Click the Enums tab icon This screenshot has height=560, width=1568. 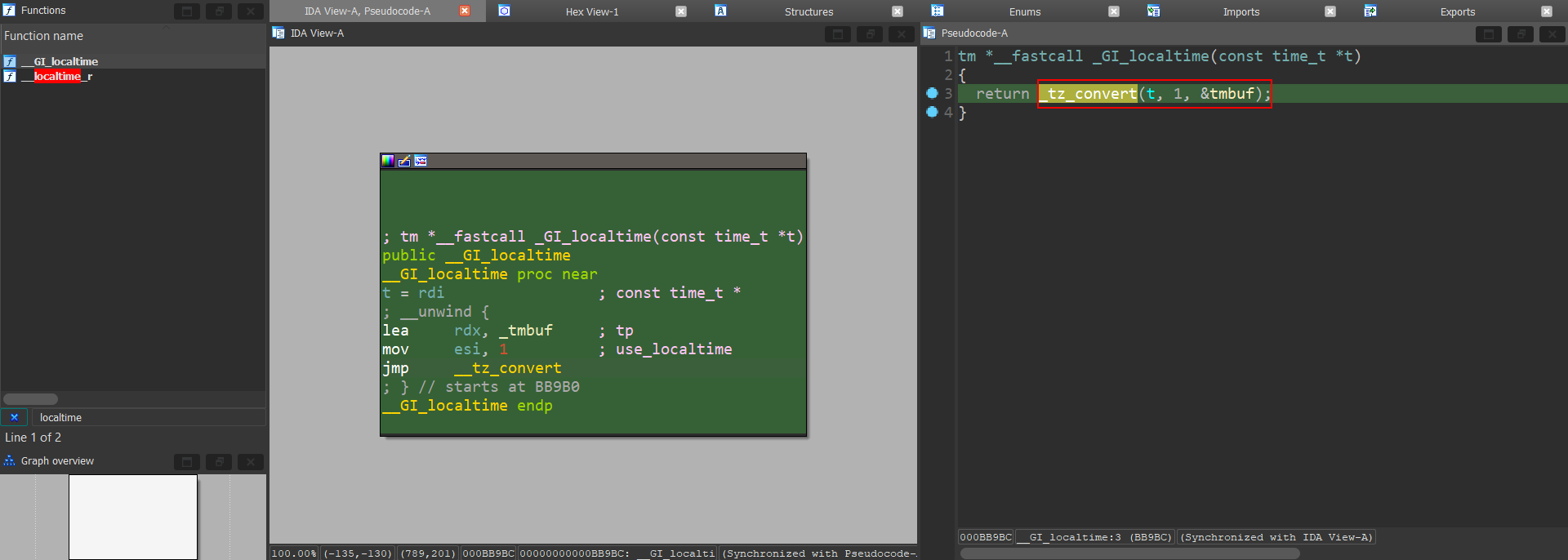click(x=938, y=11)
